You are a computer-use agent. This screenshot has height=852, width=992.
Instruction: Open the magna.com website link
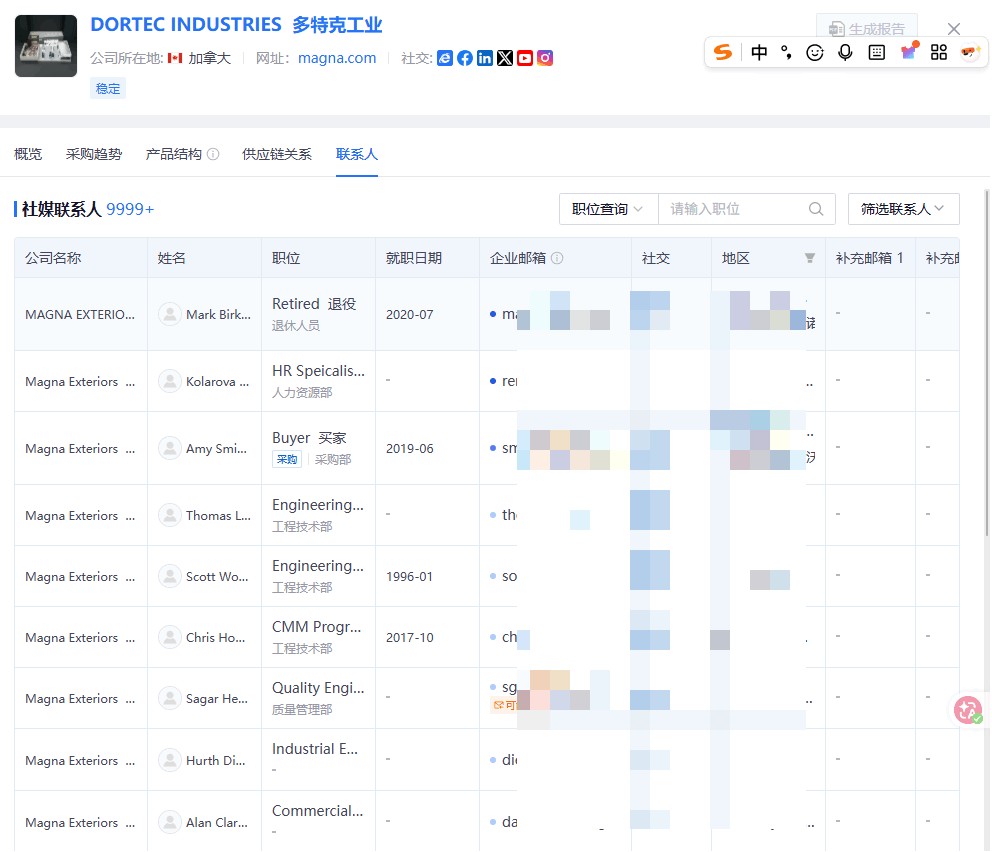tap(337, 58)
